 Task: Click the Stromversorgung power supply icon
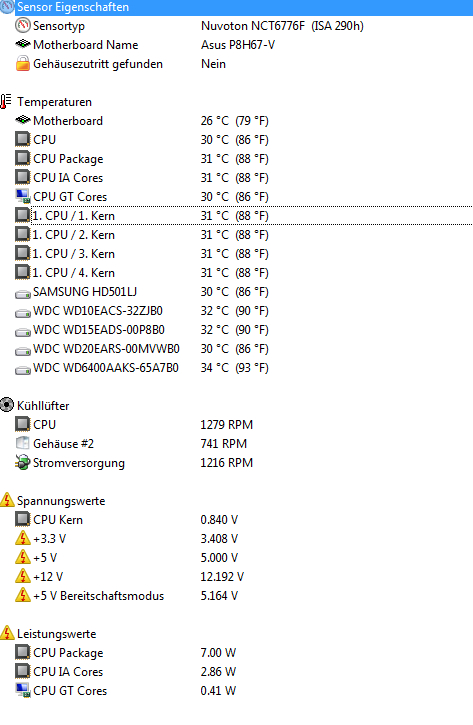pos(23,462)
